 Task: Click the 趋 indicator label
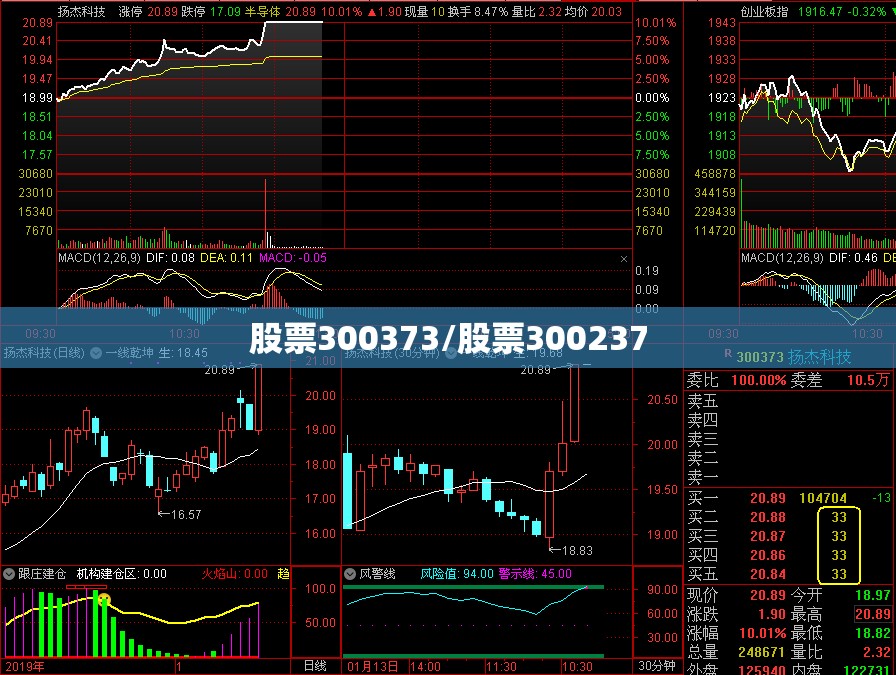point(283,573)
